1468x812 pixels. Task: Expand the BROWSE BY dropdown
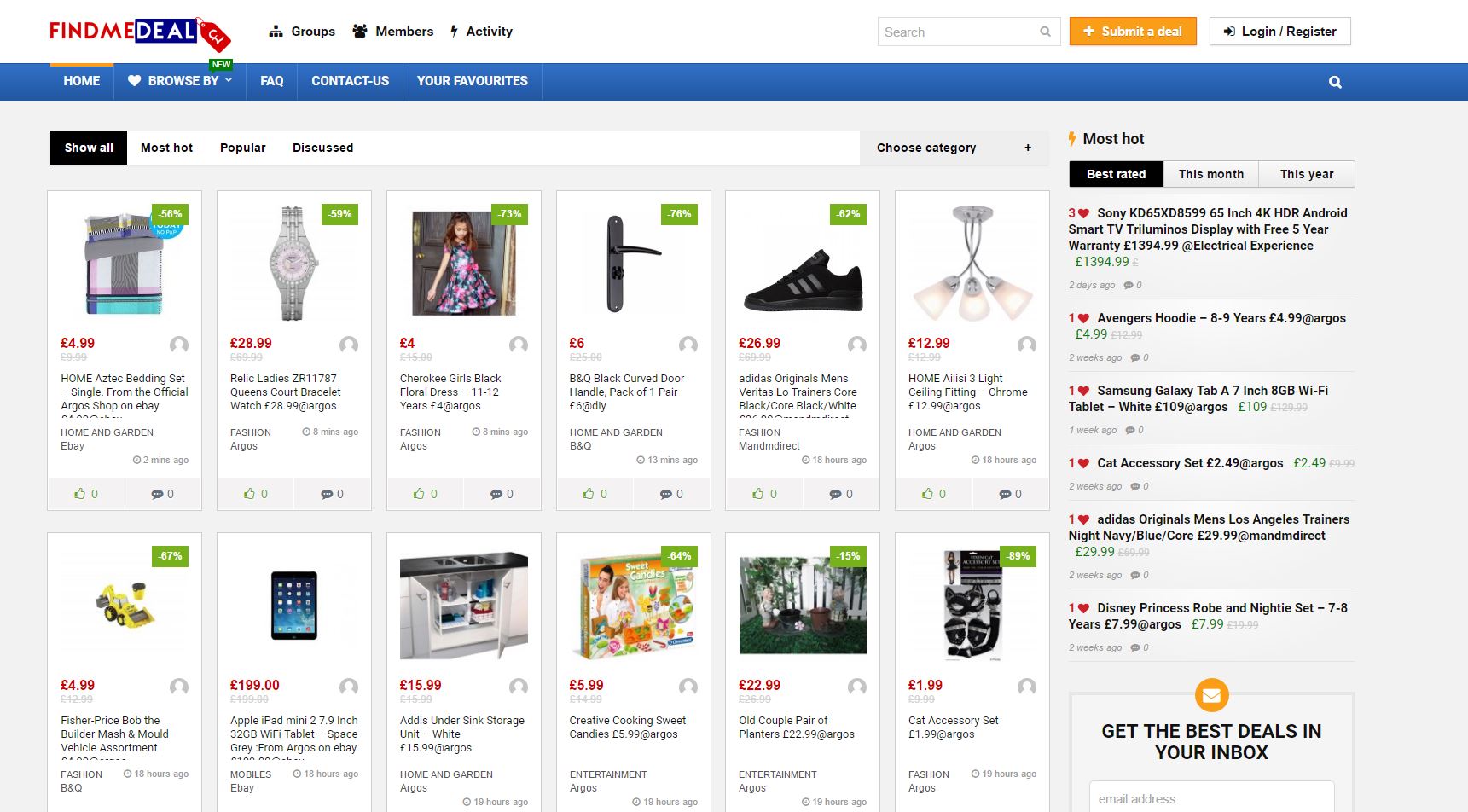coord(180,81)
